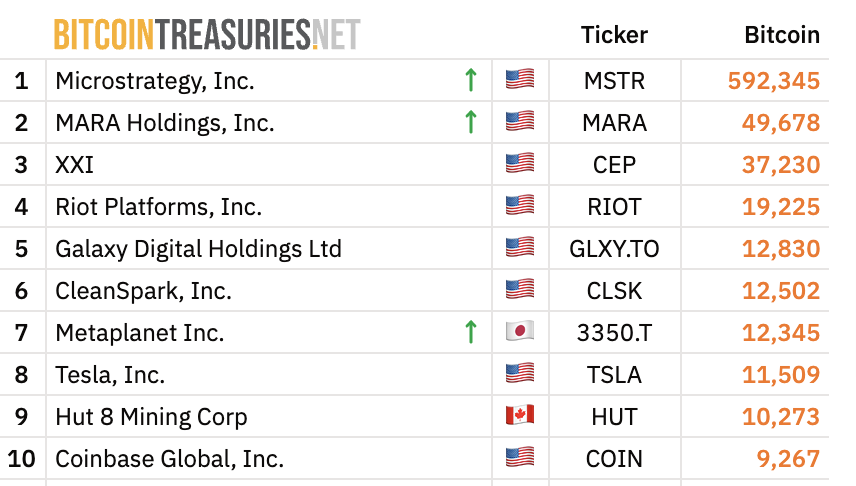Click the MSTR ticker symbol
856x486 pixels.
click(614, 81)
